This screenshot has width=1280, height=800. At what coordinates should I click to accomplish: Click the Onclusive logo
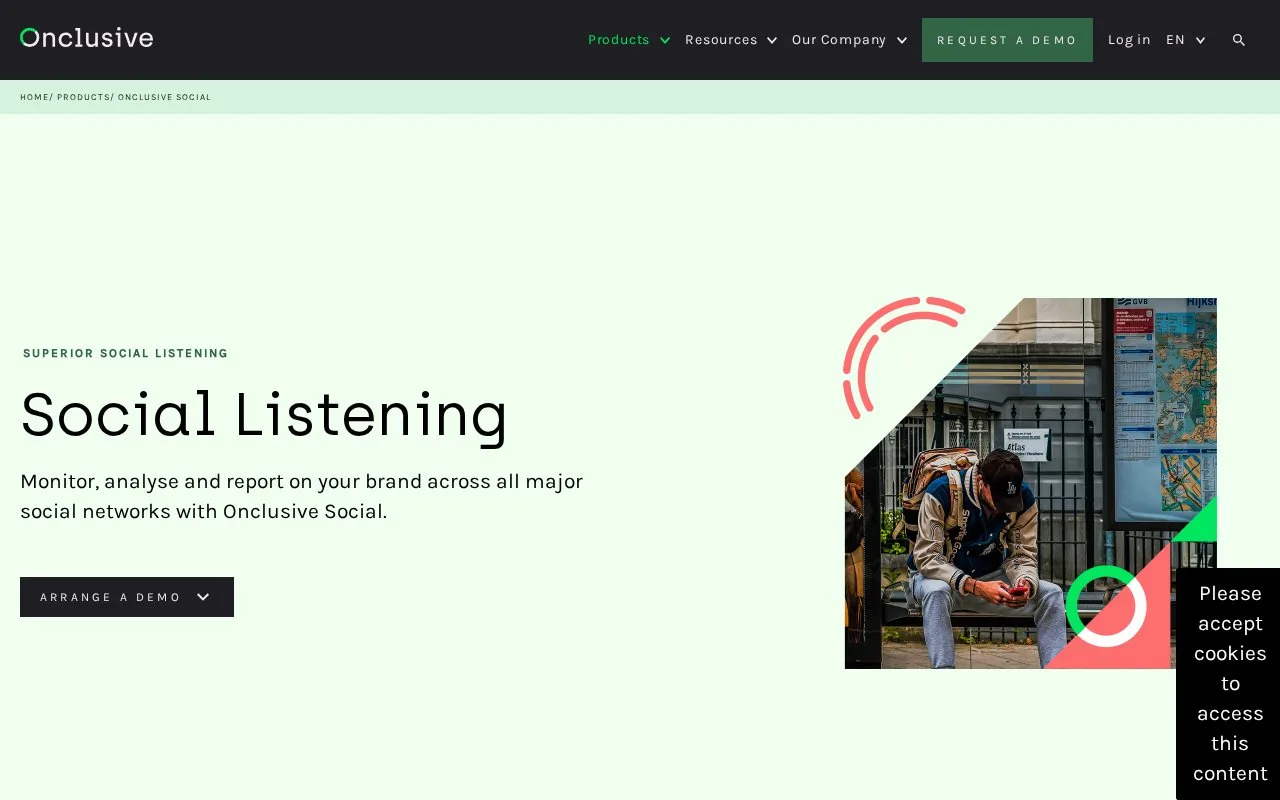[87, 38]
